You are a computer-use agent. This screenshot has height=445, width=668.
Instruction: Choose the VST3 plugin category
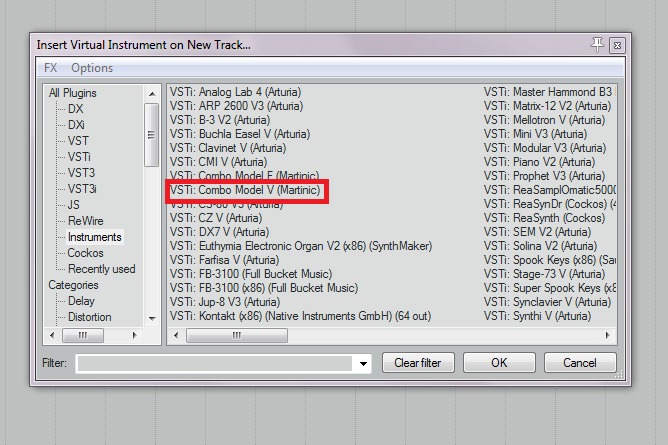tap(82, 173)
